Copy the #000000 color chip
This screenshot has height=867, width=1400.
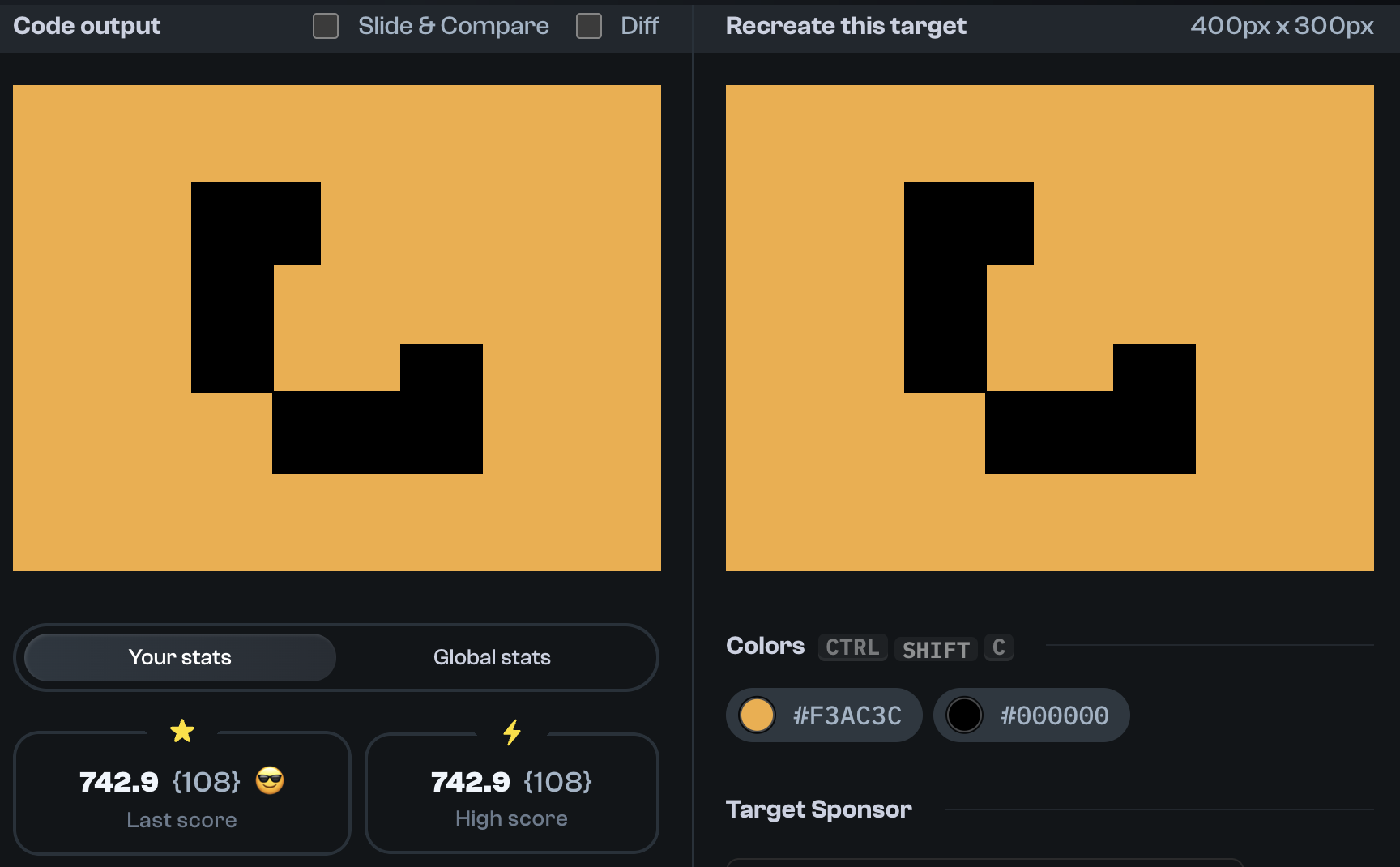[1031, 715]
